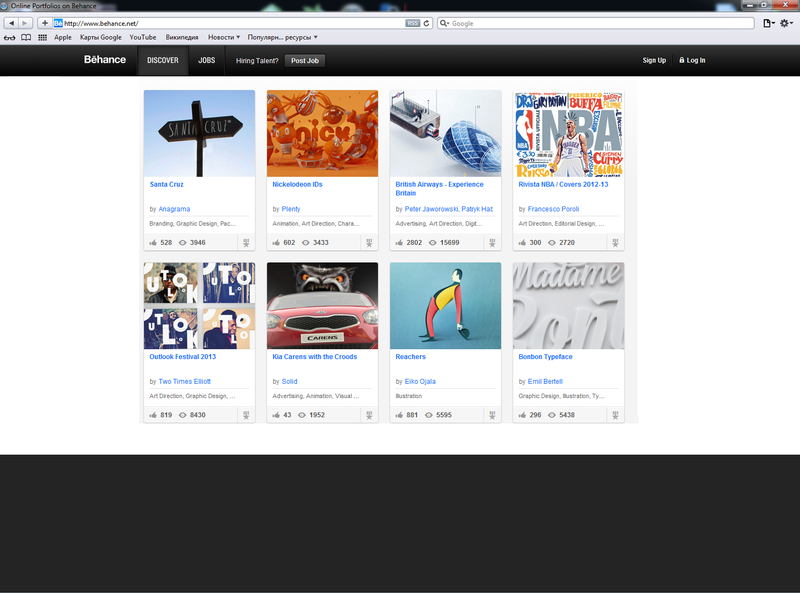Screen dimensions: 800x593
Task: Click the thumbs-up icon beside 819 appreciations
Action: click(153, 415)
